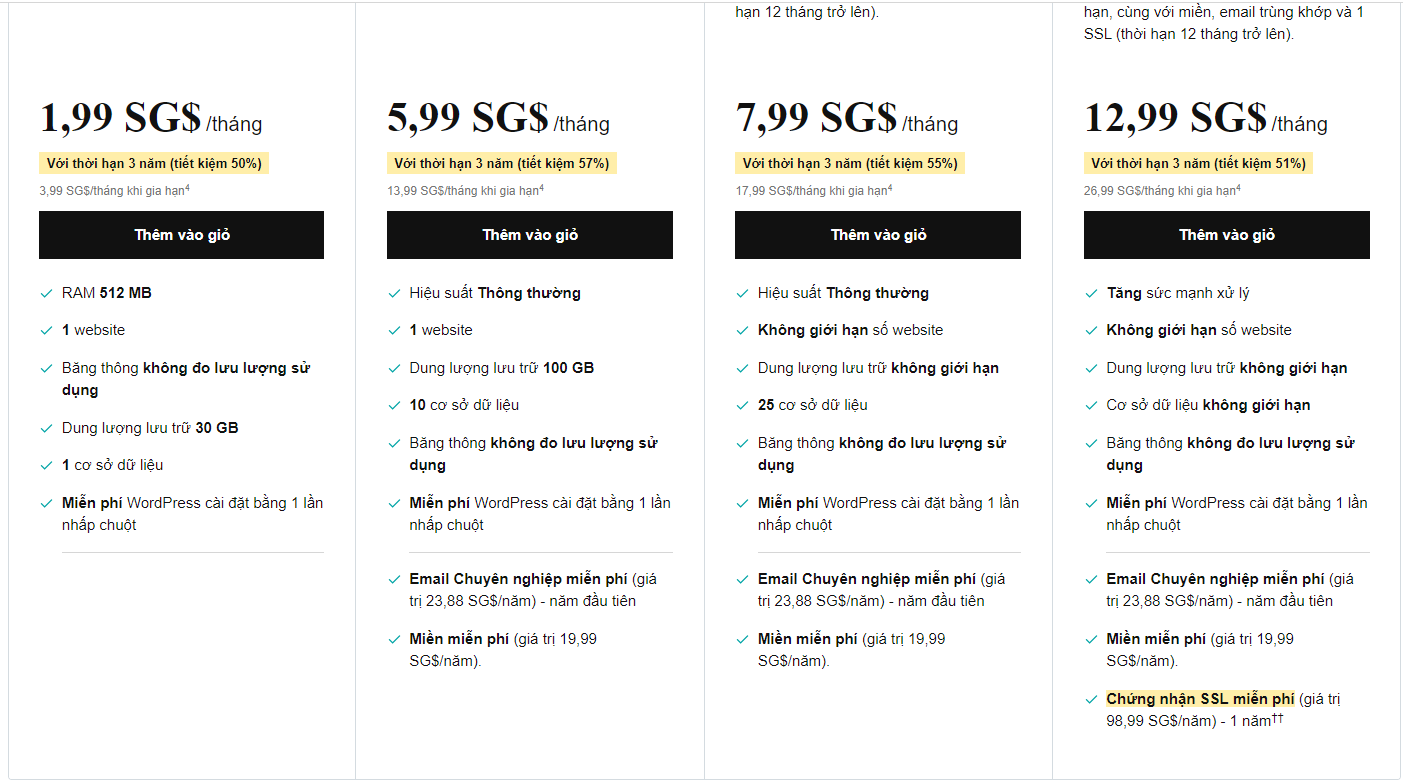The image size is (1403, 783).
Task: Open footnote 4 after the 26,99 SG$ renewal price
Action: coord(1237,187)
